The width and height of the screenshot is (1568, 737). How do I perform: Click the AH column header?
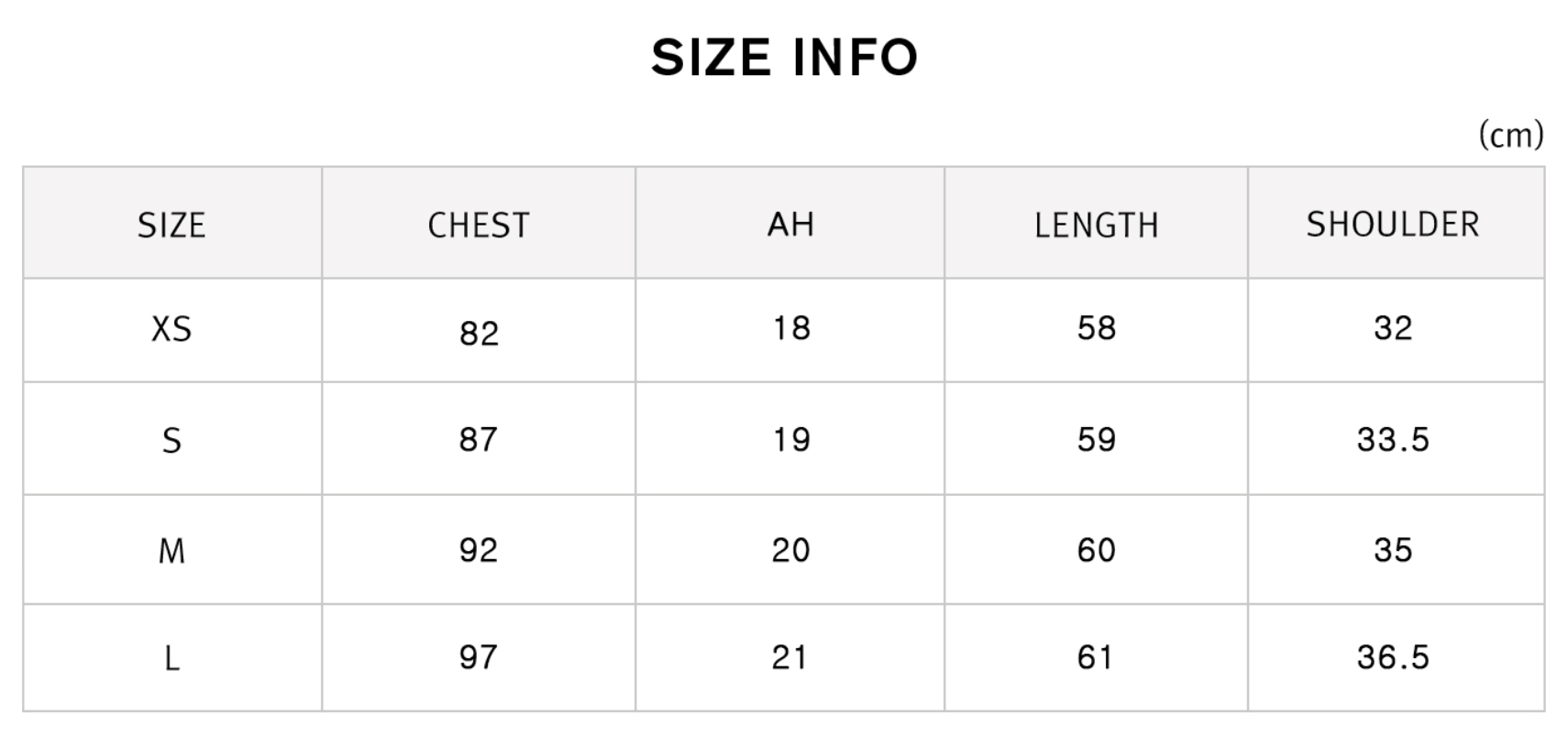tap(790, 224)
